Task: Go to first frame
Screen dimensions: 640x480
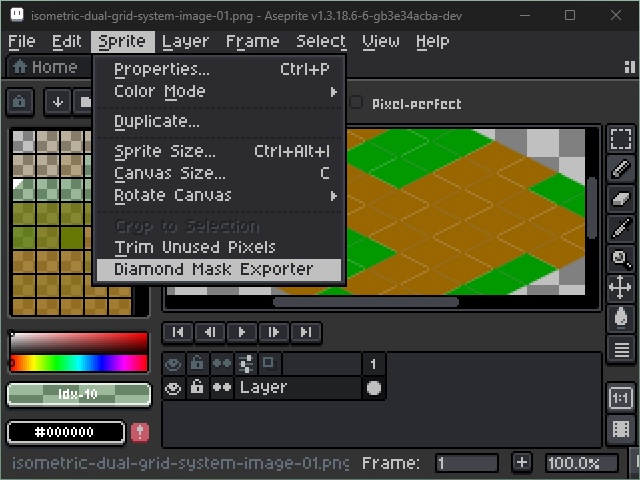Action: 178,332
